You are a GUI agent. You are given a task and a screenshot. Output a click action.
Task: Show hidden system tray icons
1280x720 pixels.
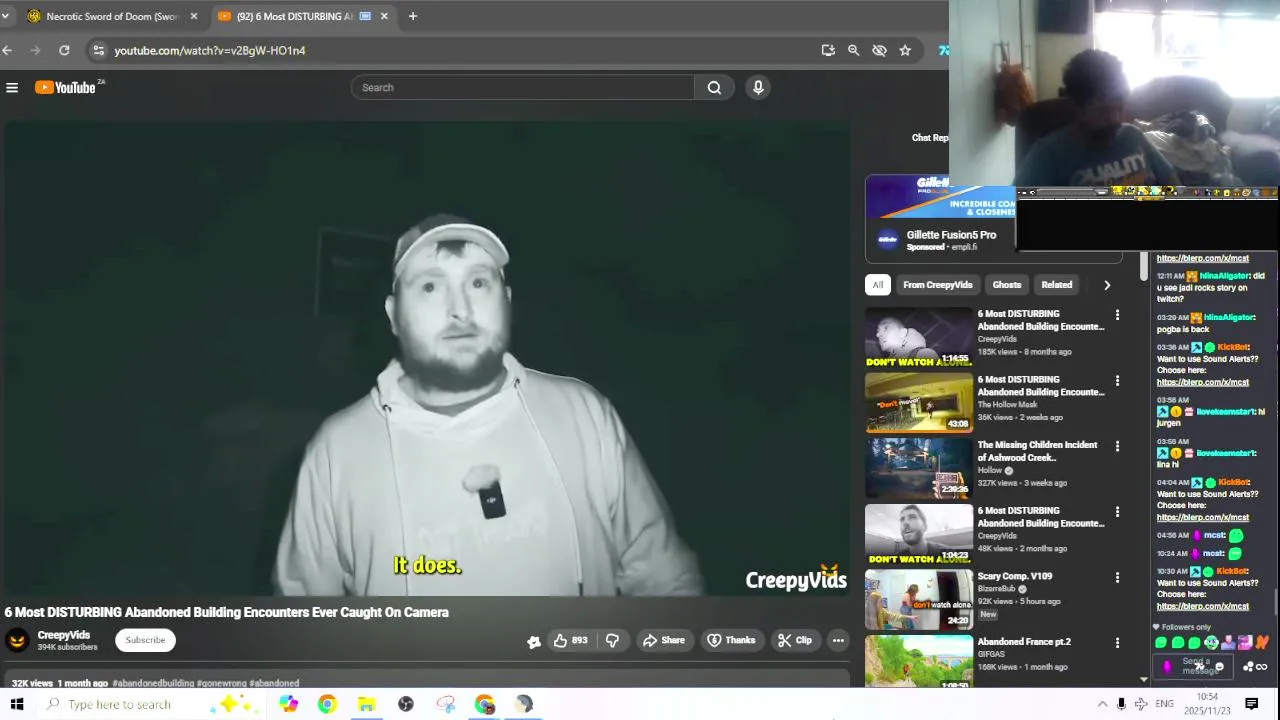click(x=1102, y=704)
